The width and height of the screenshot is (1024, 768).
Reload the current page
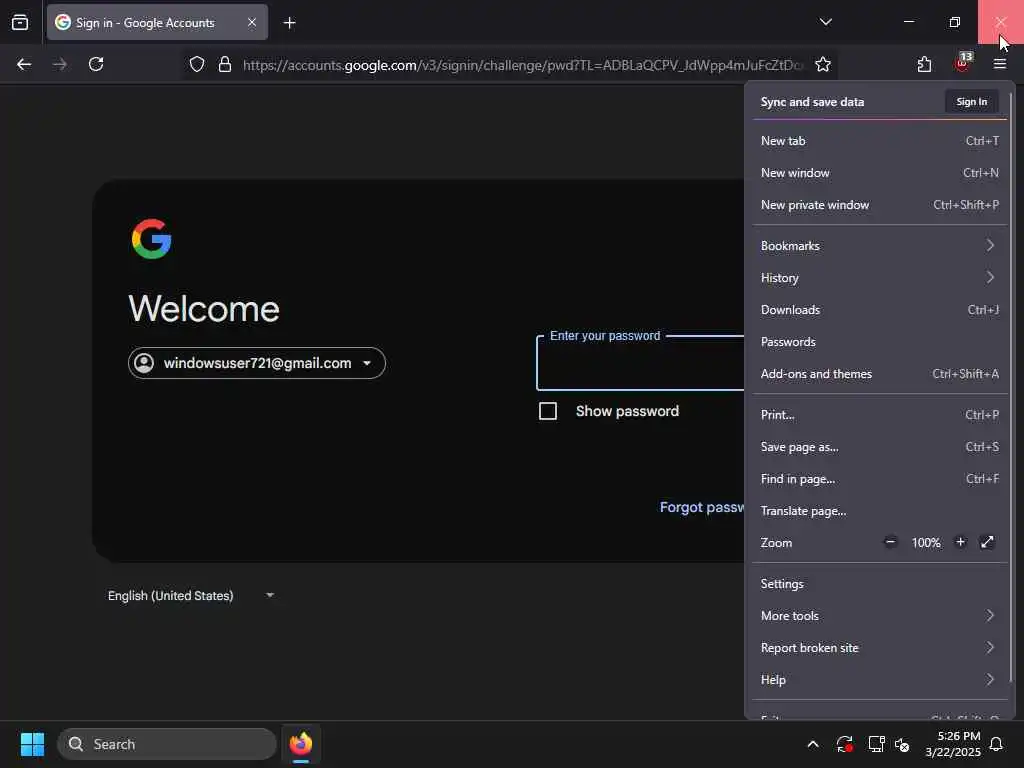(x=96, y=64)
